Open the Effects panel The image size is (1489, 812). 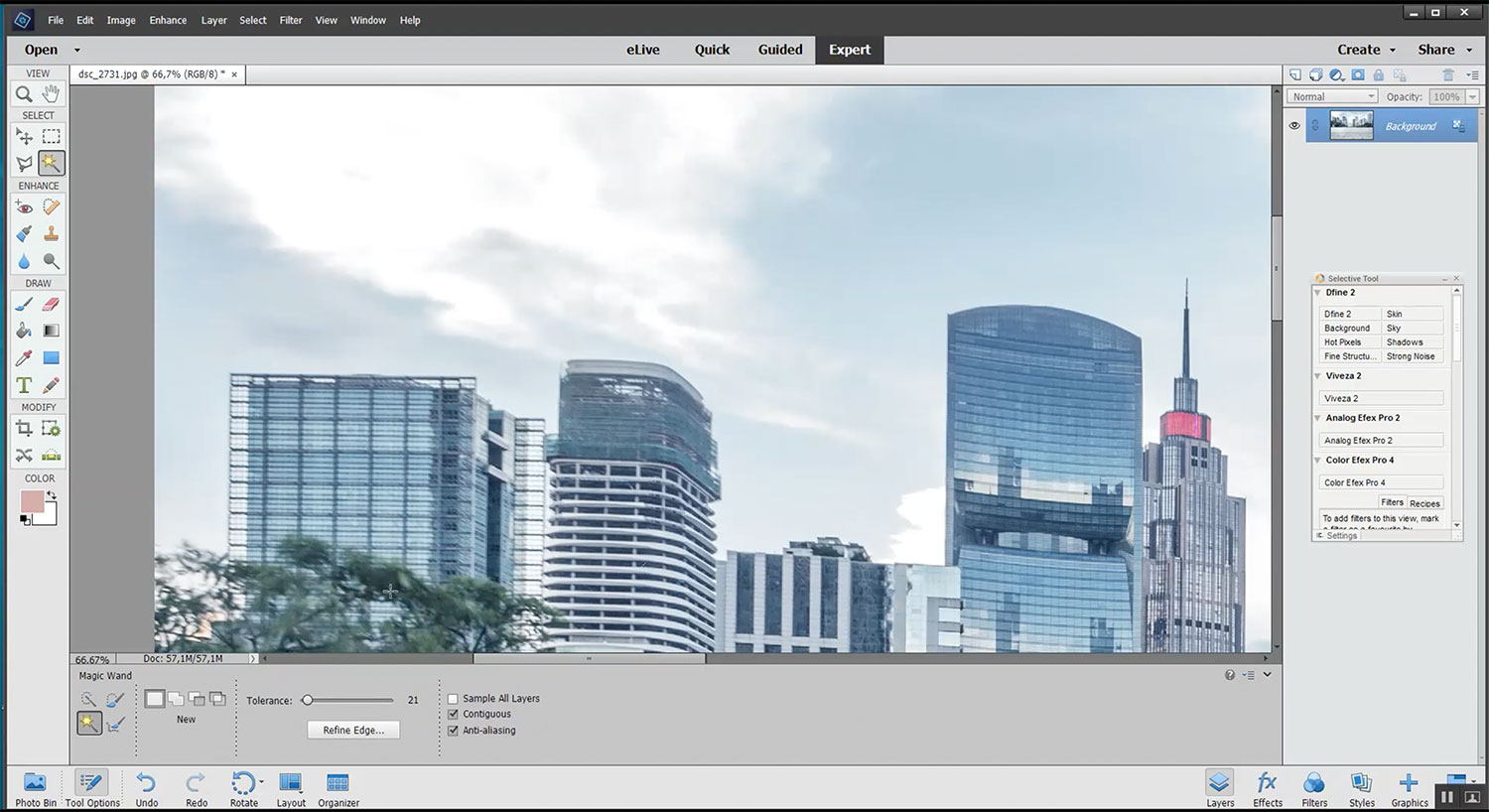pos(1267,789)
